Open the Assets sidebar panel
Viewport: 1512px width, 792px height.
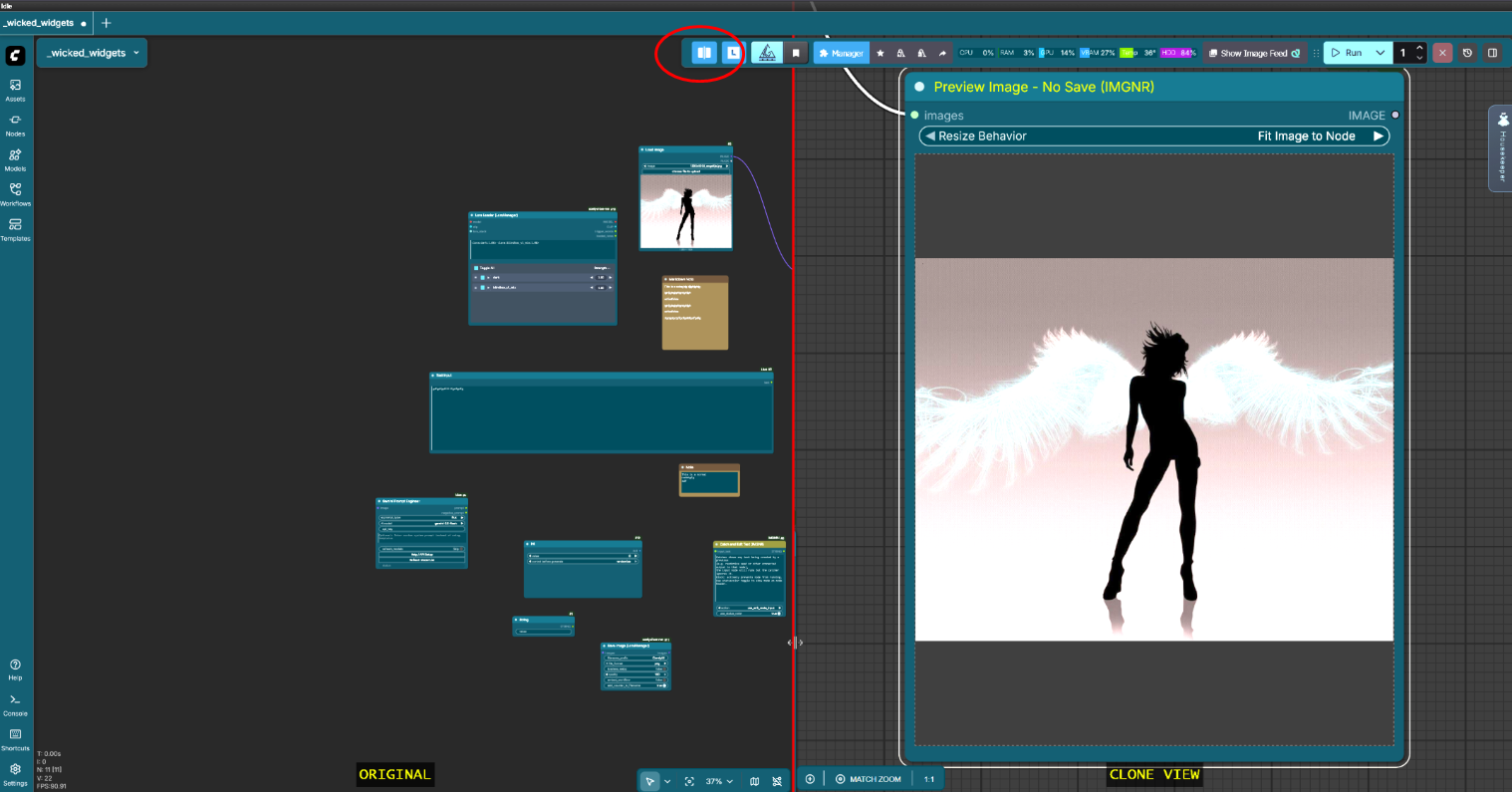(x=15, y=90)
